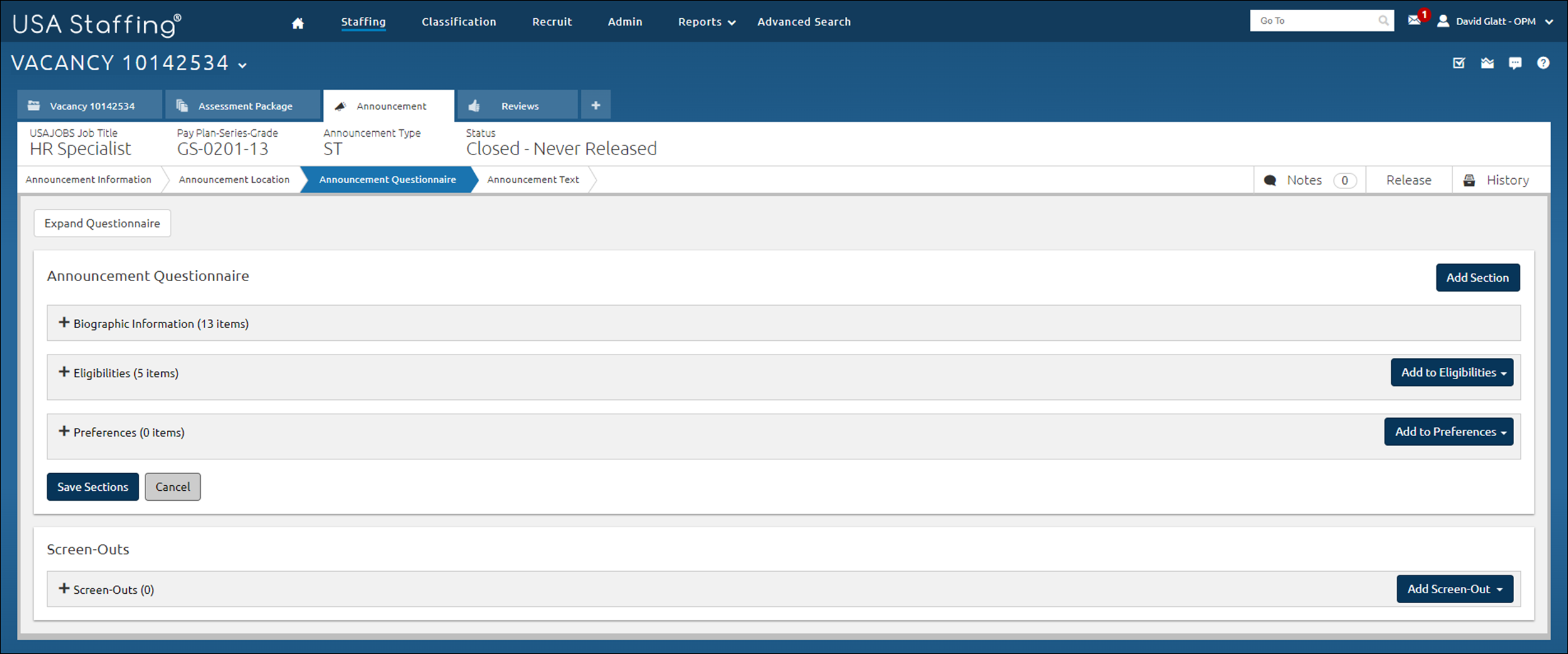Switch to the Reviews tab

click(x=517, y=105)
